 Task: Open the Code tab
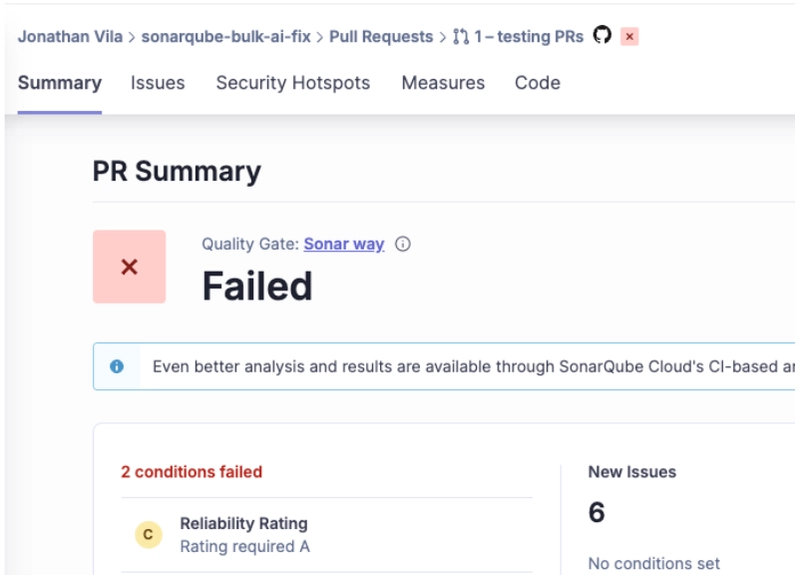pyautogui.click(x=537, y=83)
